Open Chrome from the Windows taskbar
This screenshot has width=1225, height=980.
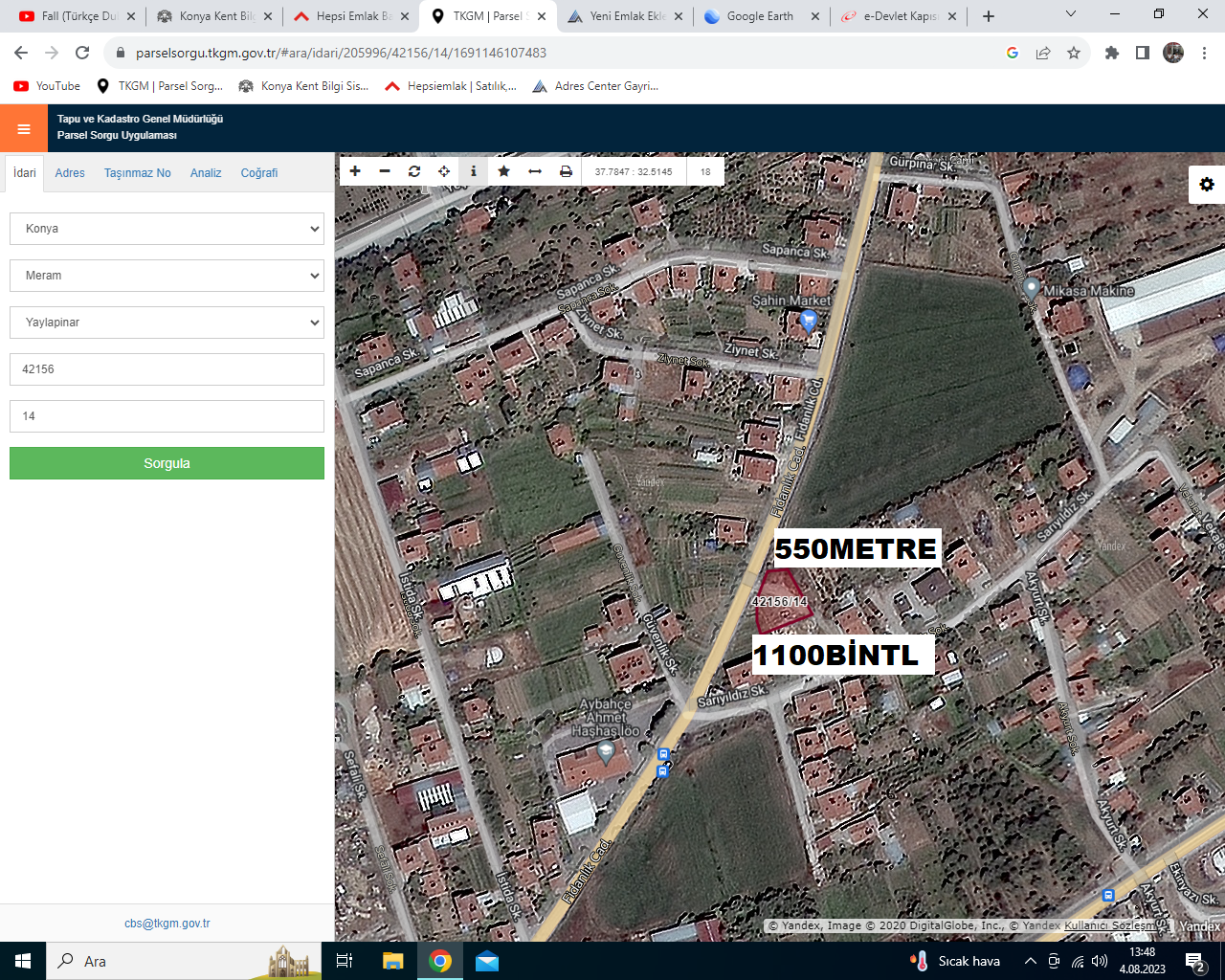coord(440,961)
